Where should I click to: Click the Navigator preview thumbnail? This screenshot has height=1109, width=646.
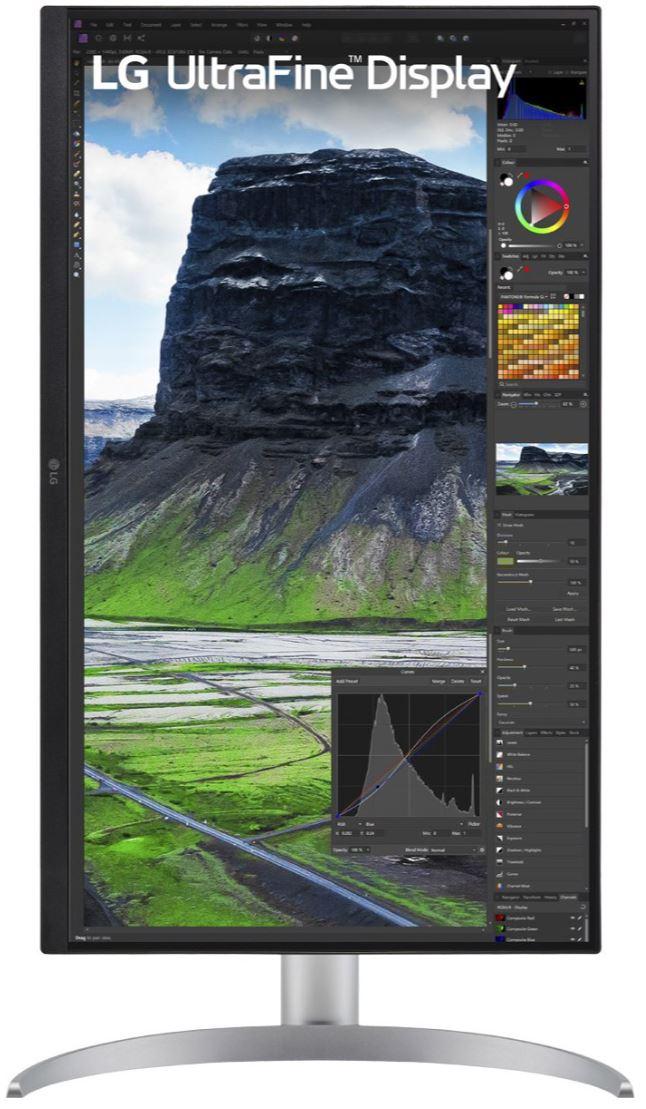(542, 468)
